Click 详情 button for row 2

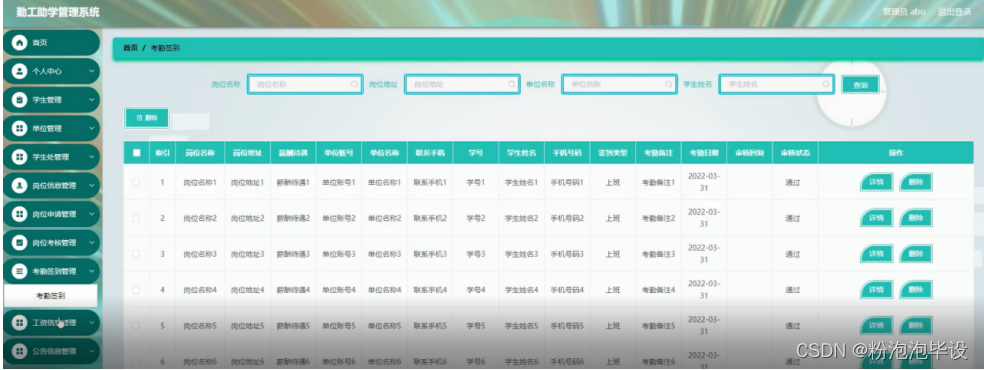(877, 218)
